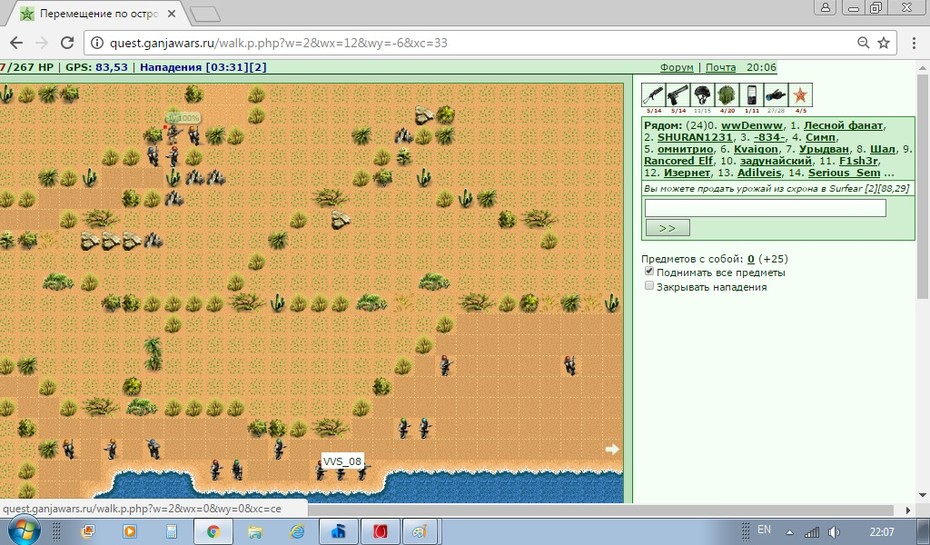The height and width of the screenshot is (545, 930).
Task: Open player Лесной фанат link
Action: tap(843, 126)
